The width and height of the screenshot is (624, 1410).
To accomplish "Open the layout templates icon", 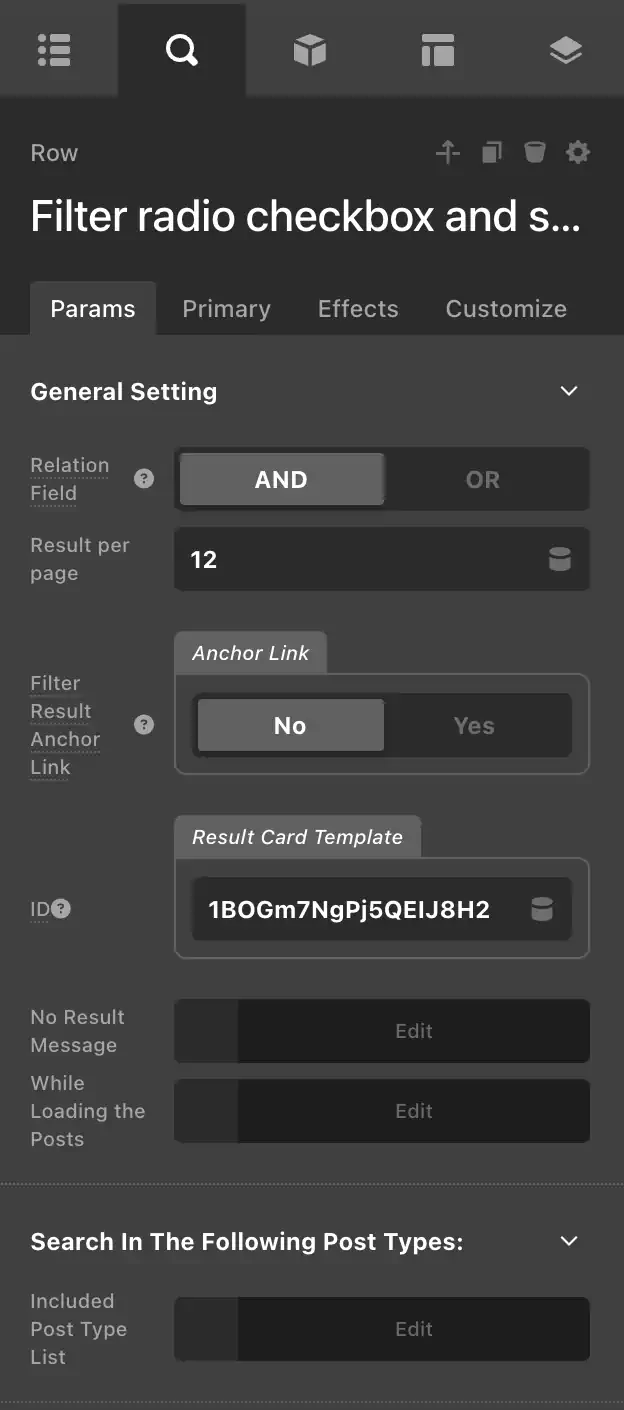I will [438, 50].
